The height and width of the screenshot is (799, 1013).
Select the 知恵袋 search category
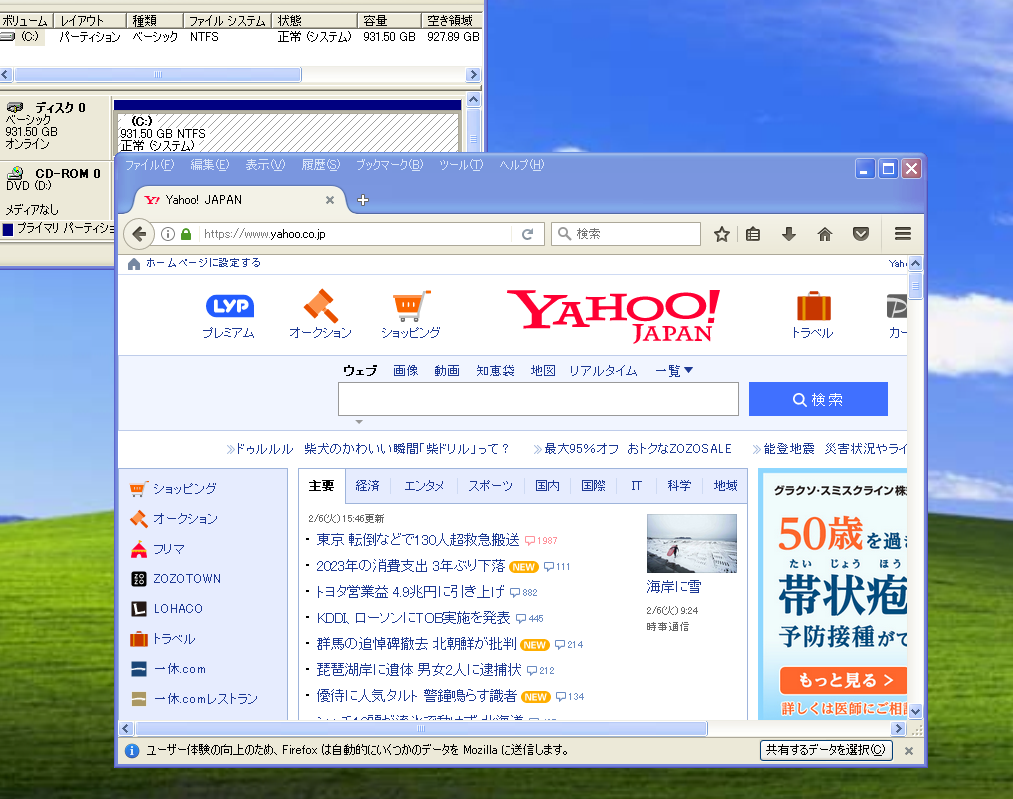496,371
